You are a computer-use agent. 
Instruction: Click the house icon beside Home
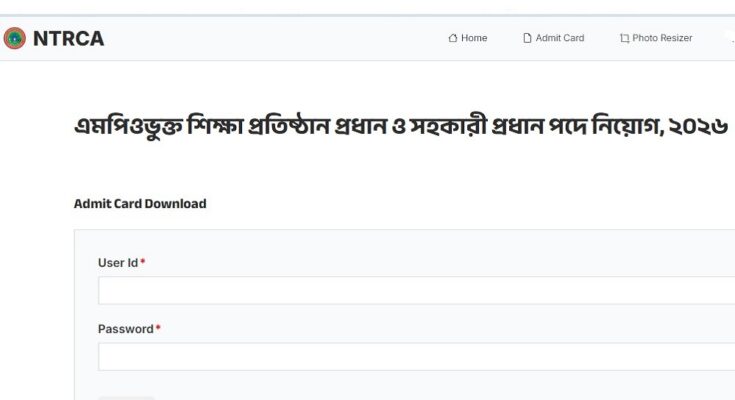pos(453,39)
